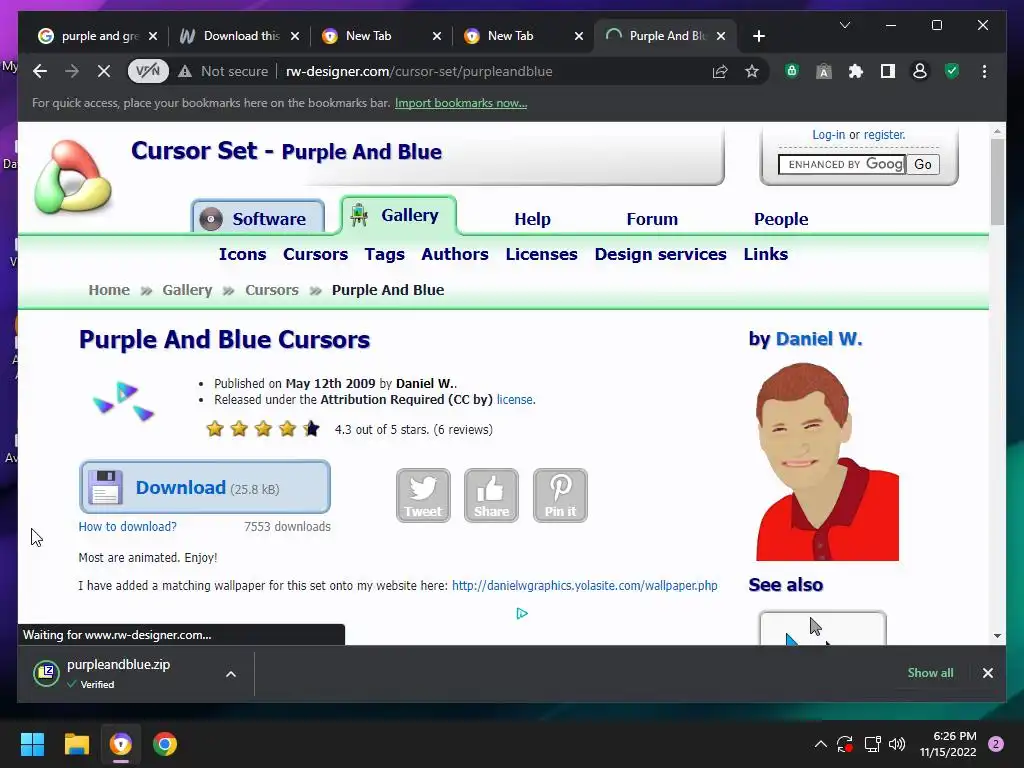Click the Daniel W. author heading link

[818, 339]
